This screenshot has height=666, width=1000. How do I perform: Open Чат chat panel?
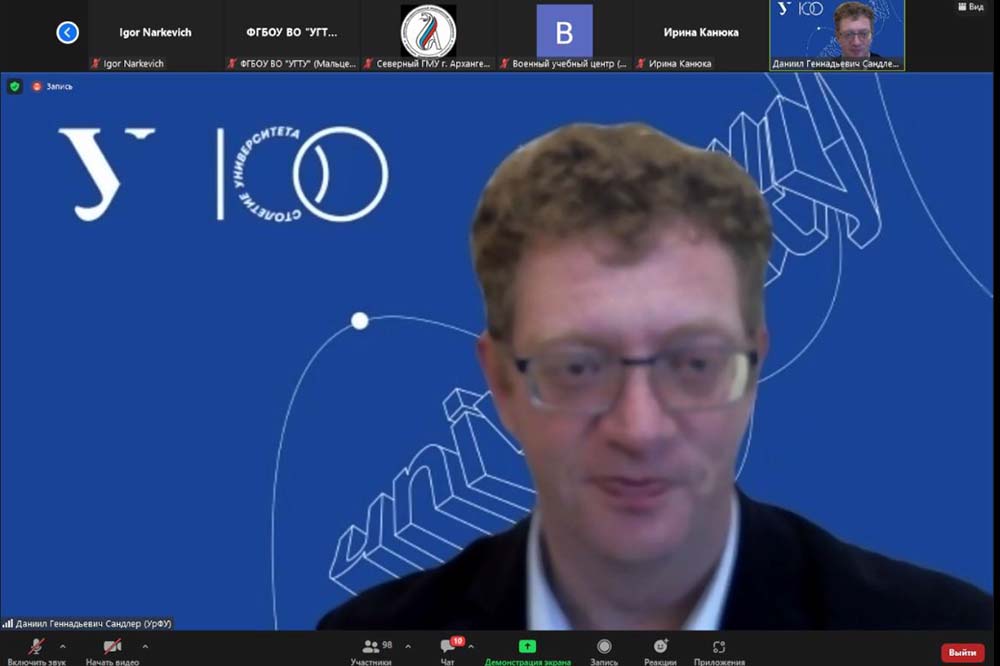[448, 652]
